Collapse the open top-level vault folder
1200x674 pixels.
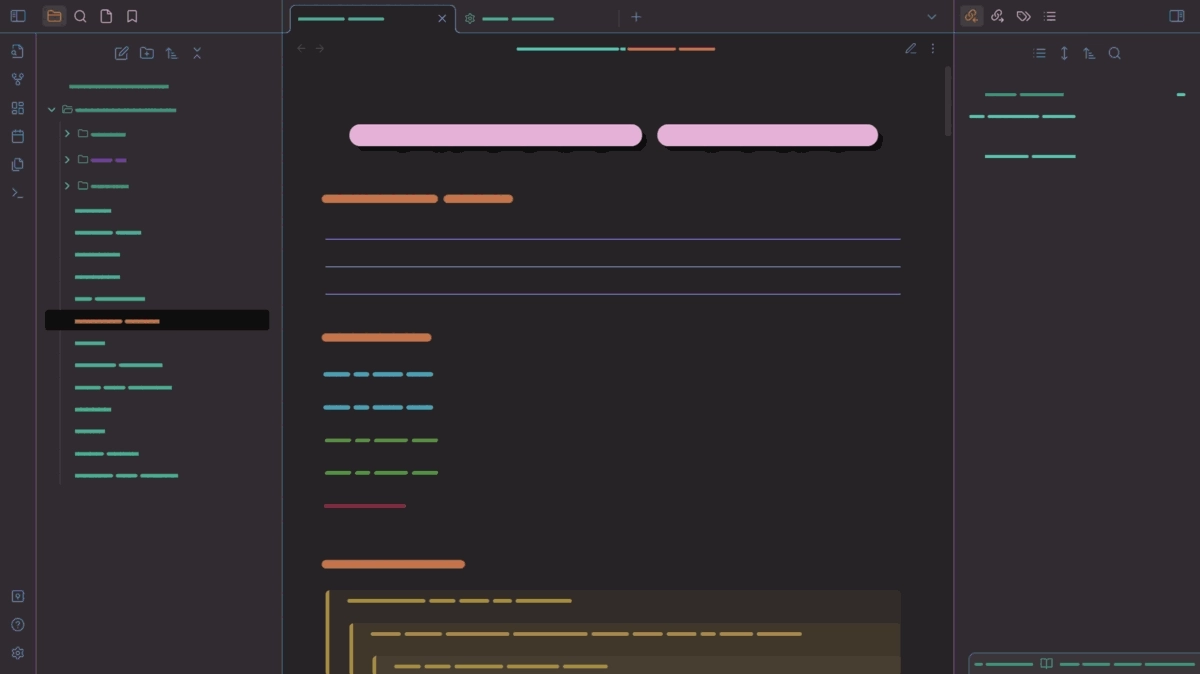tap(52, 110)
